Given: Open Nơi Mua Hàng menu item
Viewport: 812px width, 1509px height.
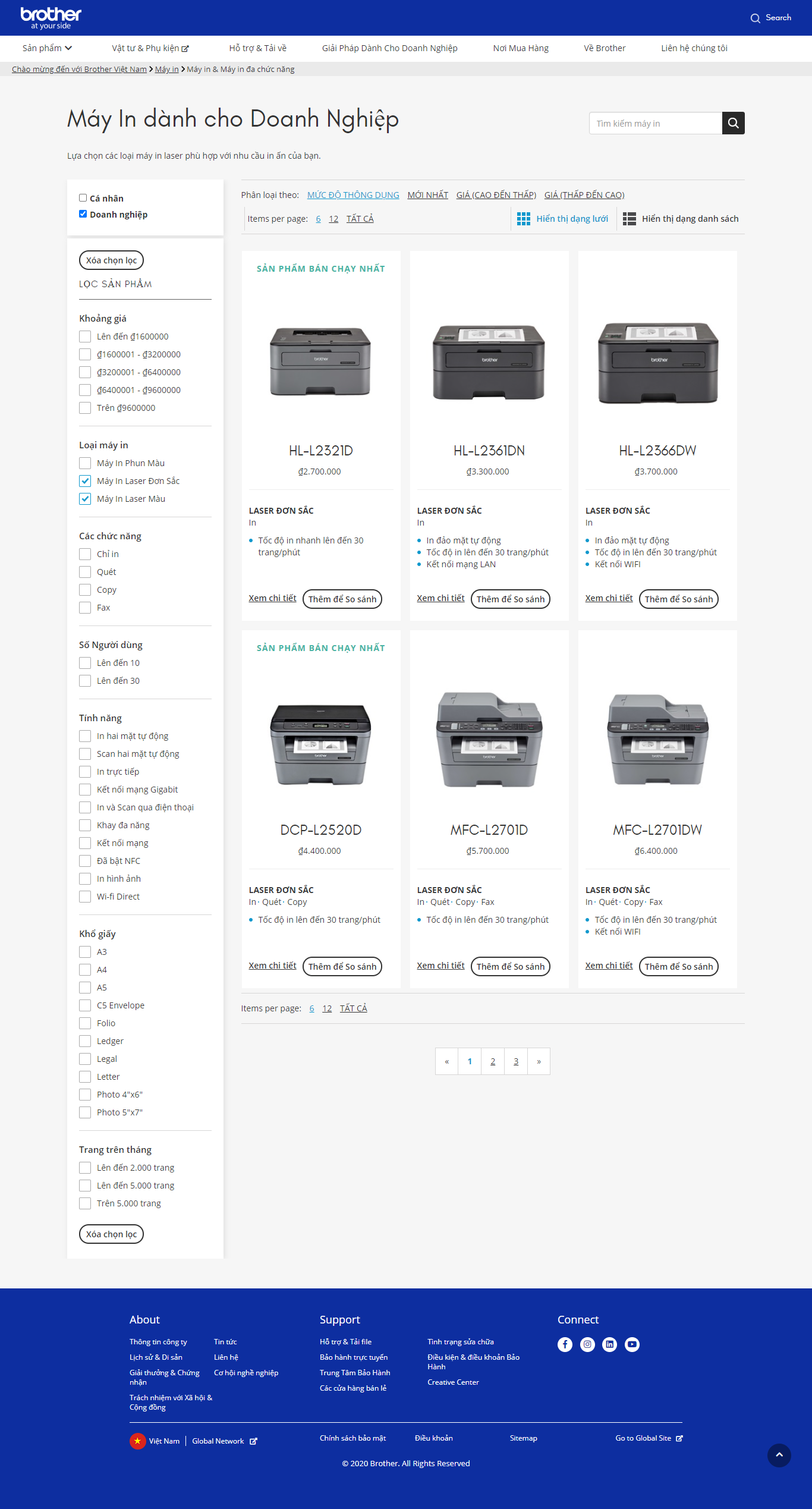Looking at the screenshot, I should click(x=521, y=48).
